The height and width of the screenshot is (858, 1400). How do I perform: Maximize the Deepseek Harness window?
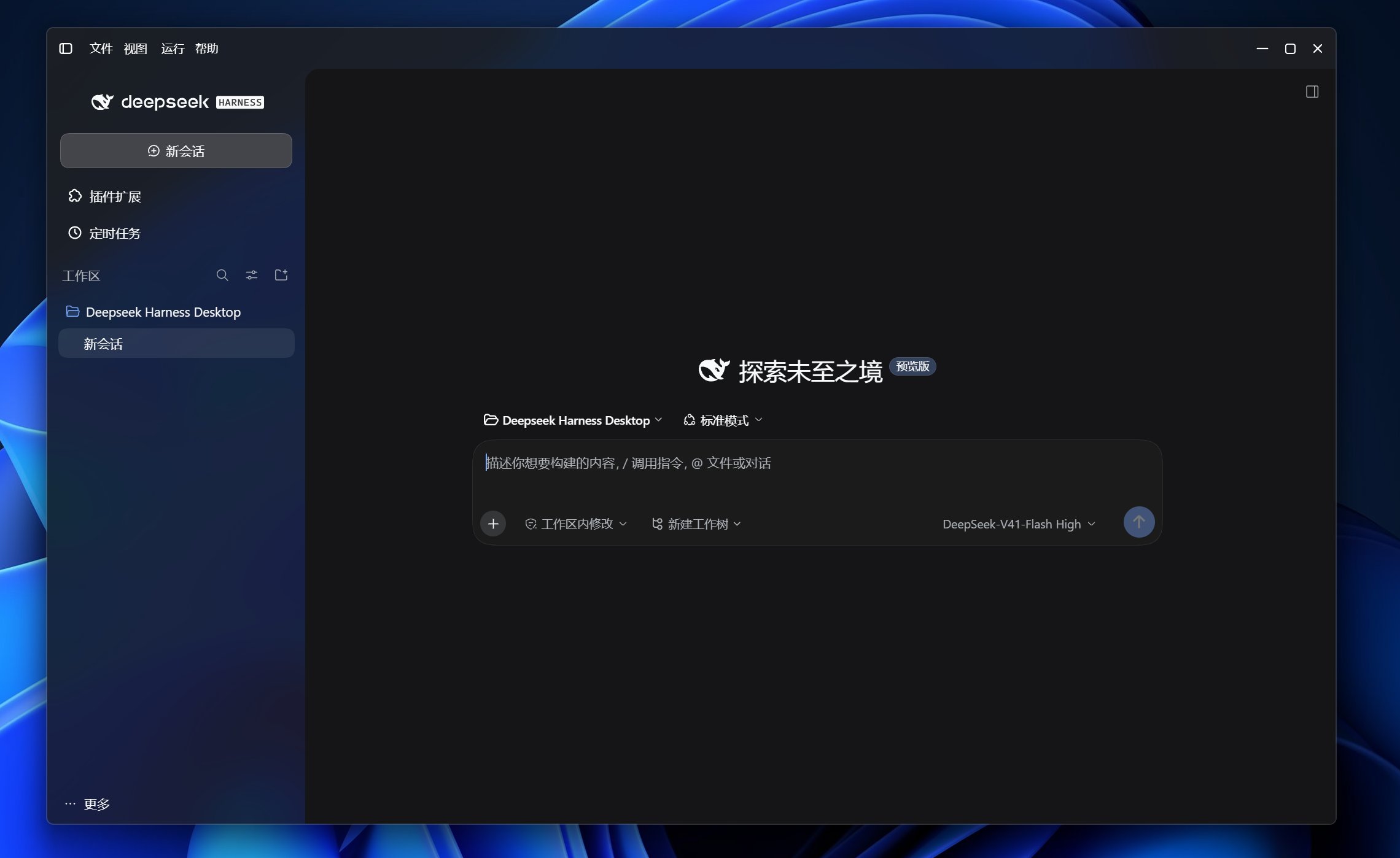(1290, 48)
